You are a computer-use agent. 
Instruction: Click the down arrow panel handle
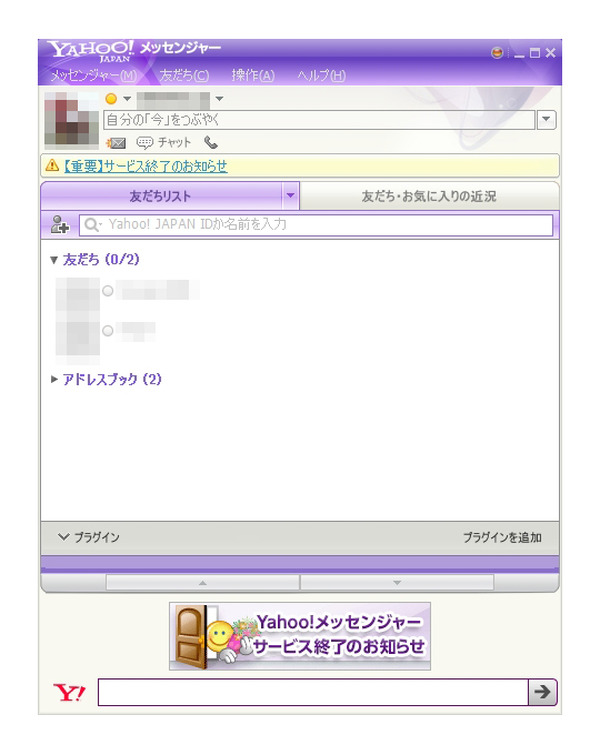397,583
